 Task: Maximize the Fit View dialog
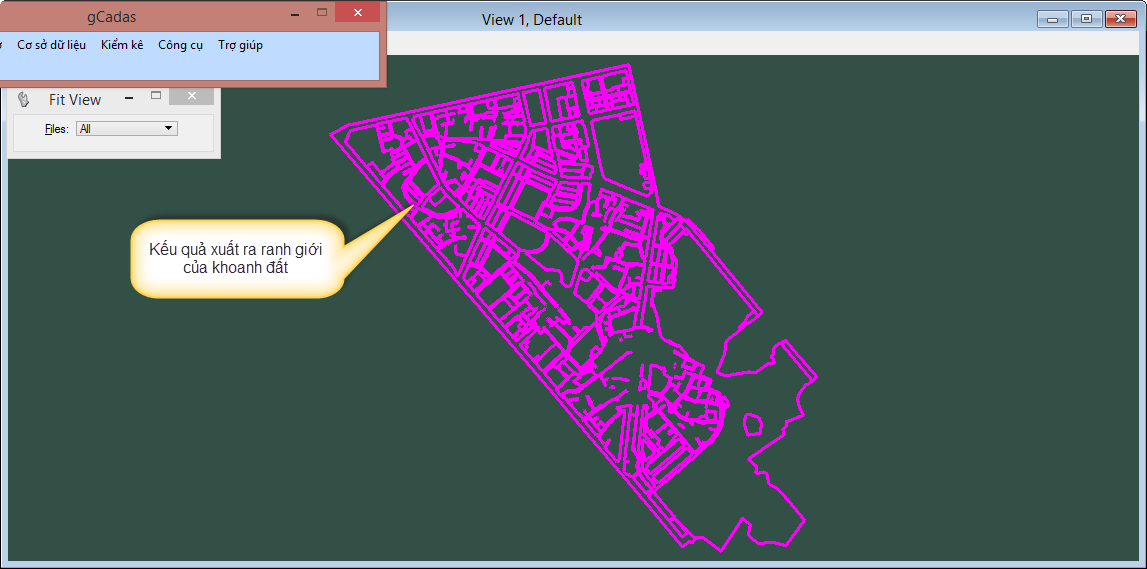pyautogui.click(x=156, y=96)
